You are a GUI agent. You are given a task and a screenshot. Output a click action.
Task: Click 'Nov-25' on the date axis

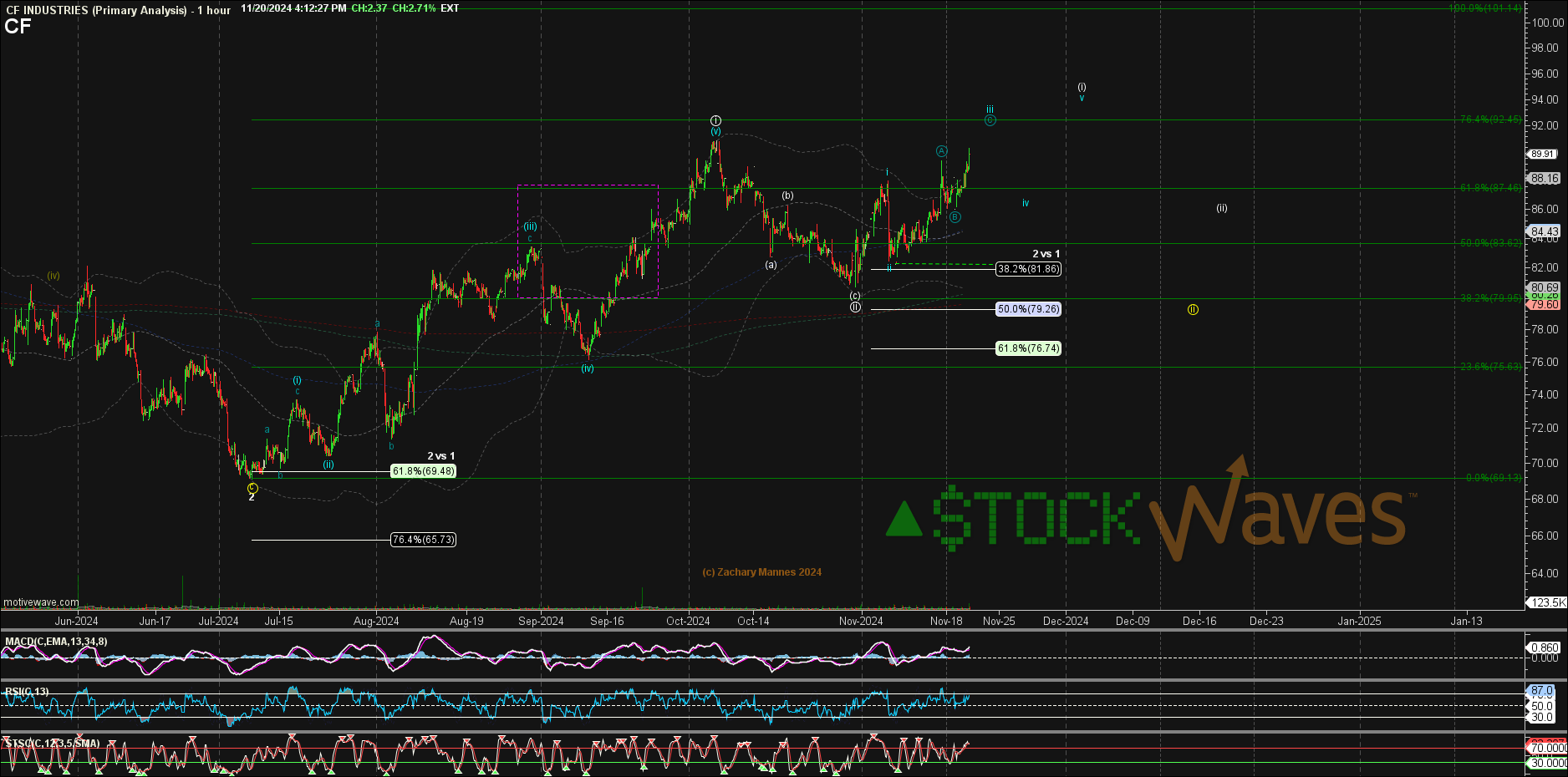(999, 621)
